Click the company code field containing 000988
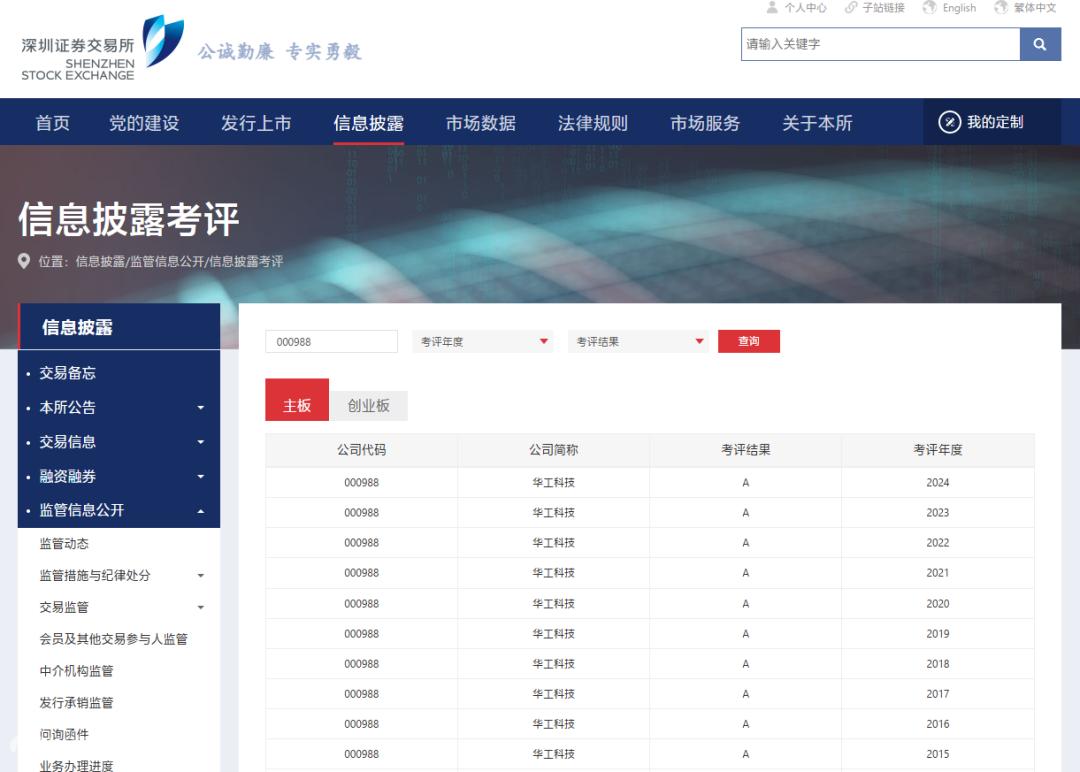The image size is (1080, 772). tap(331, 342)
